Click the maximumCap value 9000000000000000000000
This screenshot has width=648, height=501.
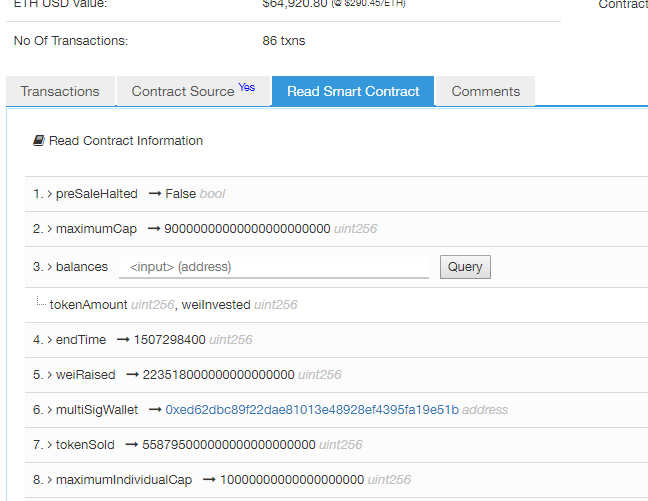pos(247,229)
